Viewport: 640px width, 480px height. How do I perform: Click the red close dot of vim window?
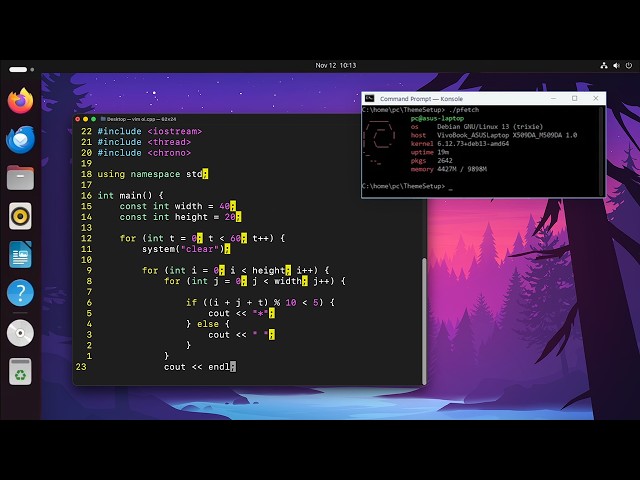[78, 119]
